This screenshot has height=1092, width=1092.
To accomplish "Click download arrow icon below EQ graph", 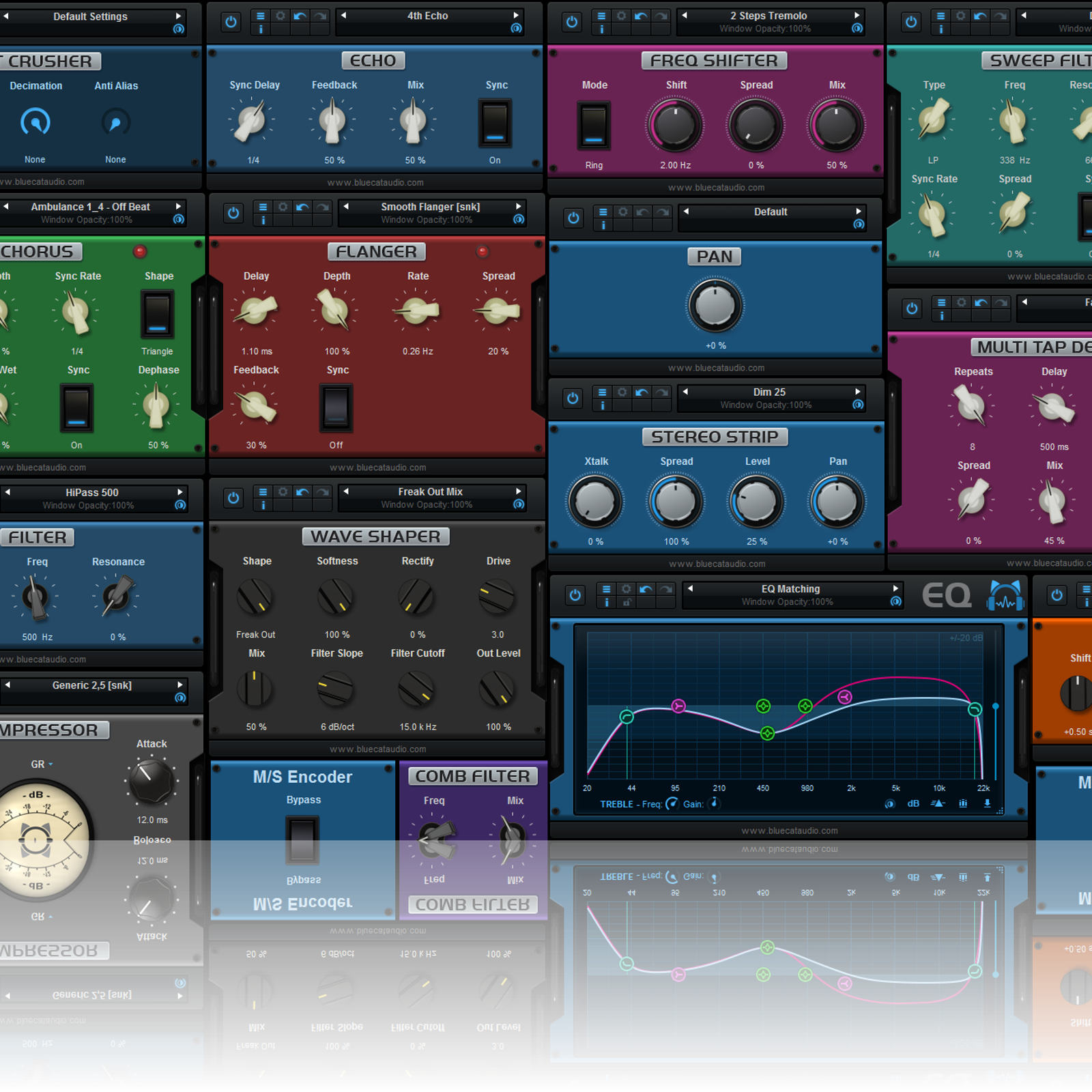I will tap(987, 803).
